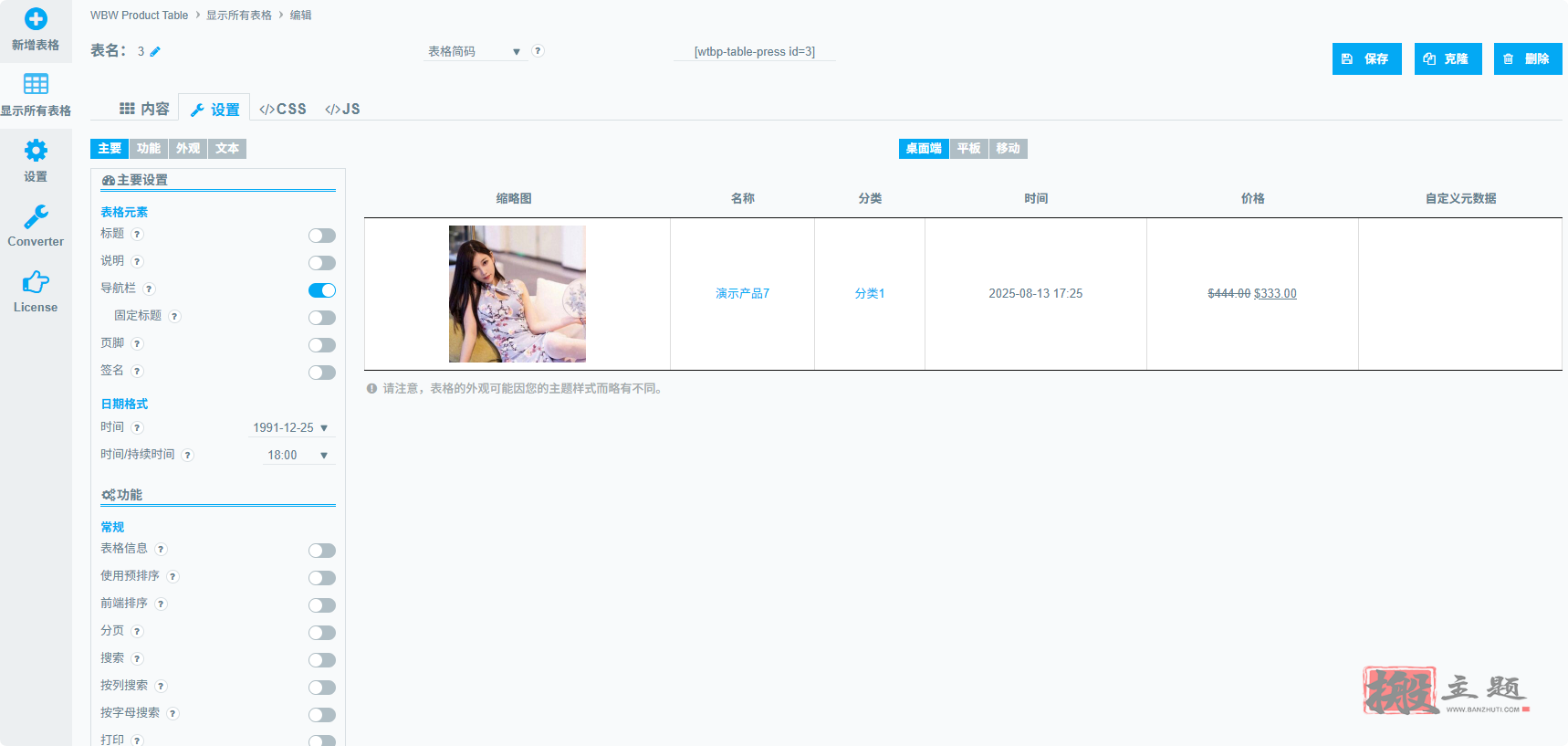Click the help icon next to 时间/持续时间
Viewport: 1568px width, 746px height.
coord(187,455)
